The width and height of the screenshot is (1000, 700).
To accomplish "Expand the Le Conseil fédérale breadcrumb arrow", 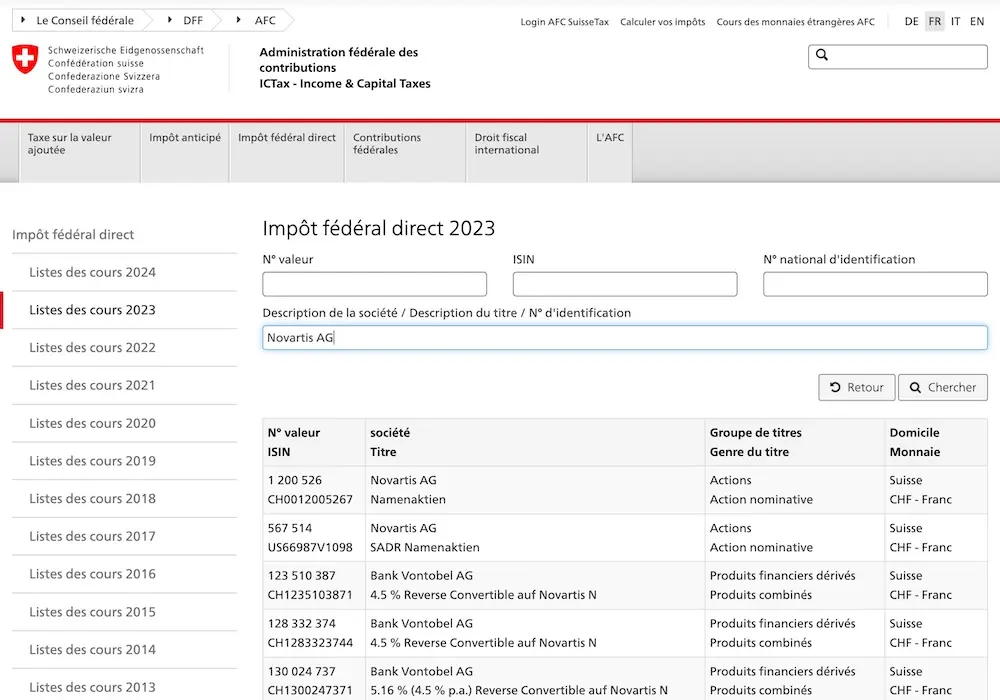I will pyautogui.click(x=21, y=20).
